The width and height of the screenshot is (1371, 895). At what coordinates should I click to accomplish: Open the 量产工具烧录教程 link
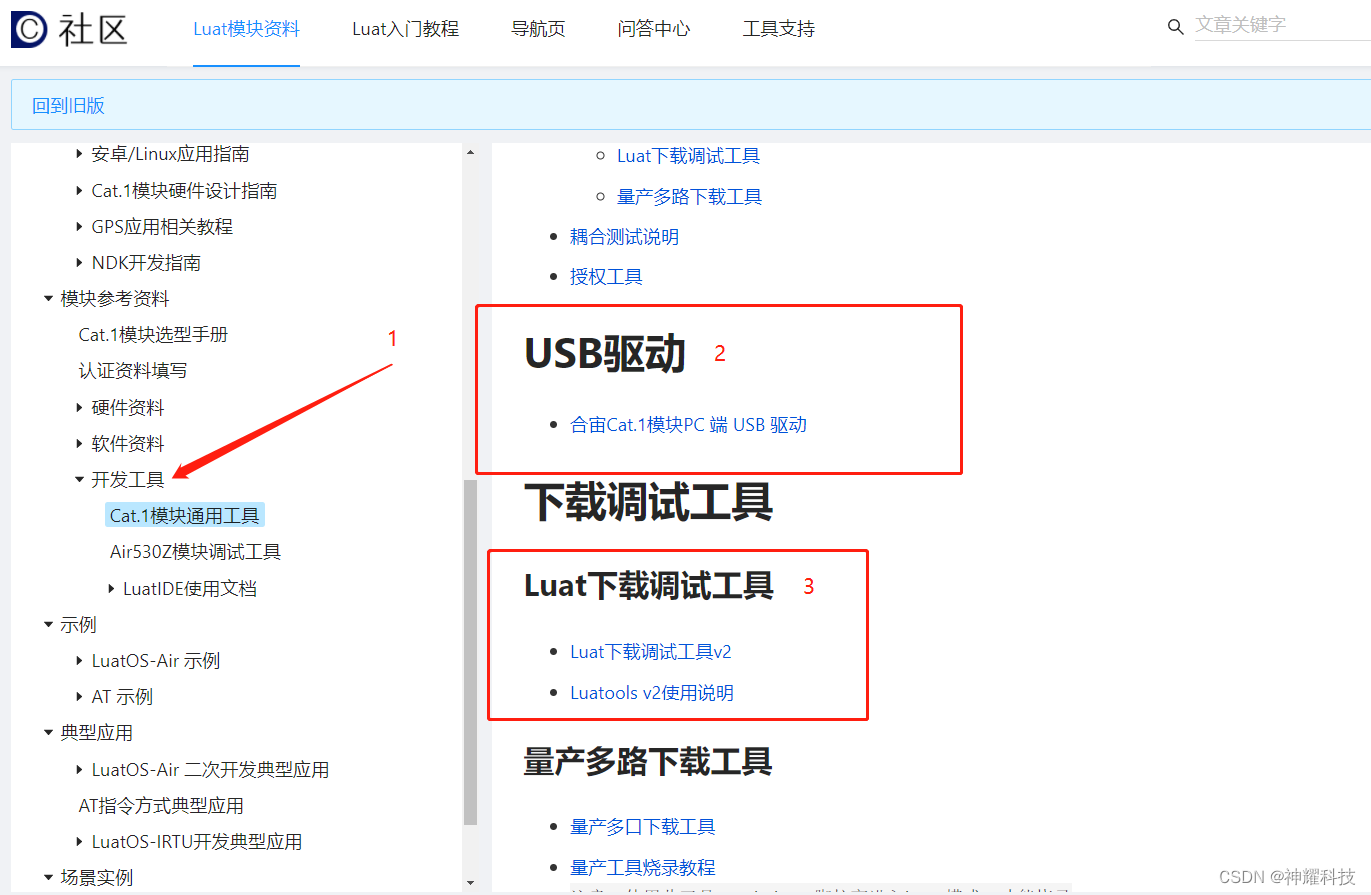pyautogui.click(x=643, y=868)
